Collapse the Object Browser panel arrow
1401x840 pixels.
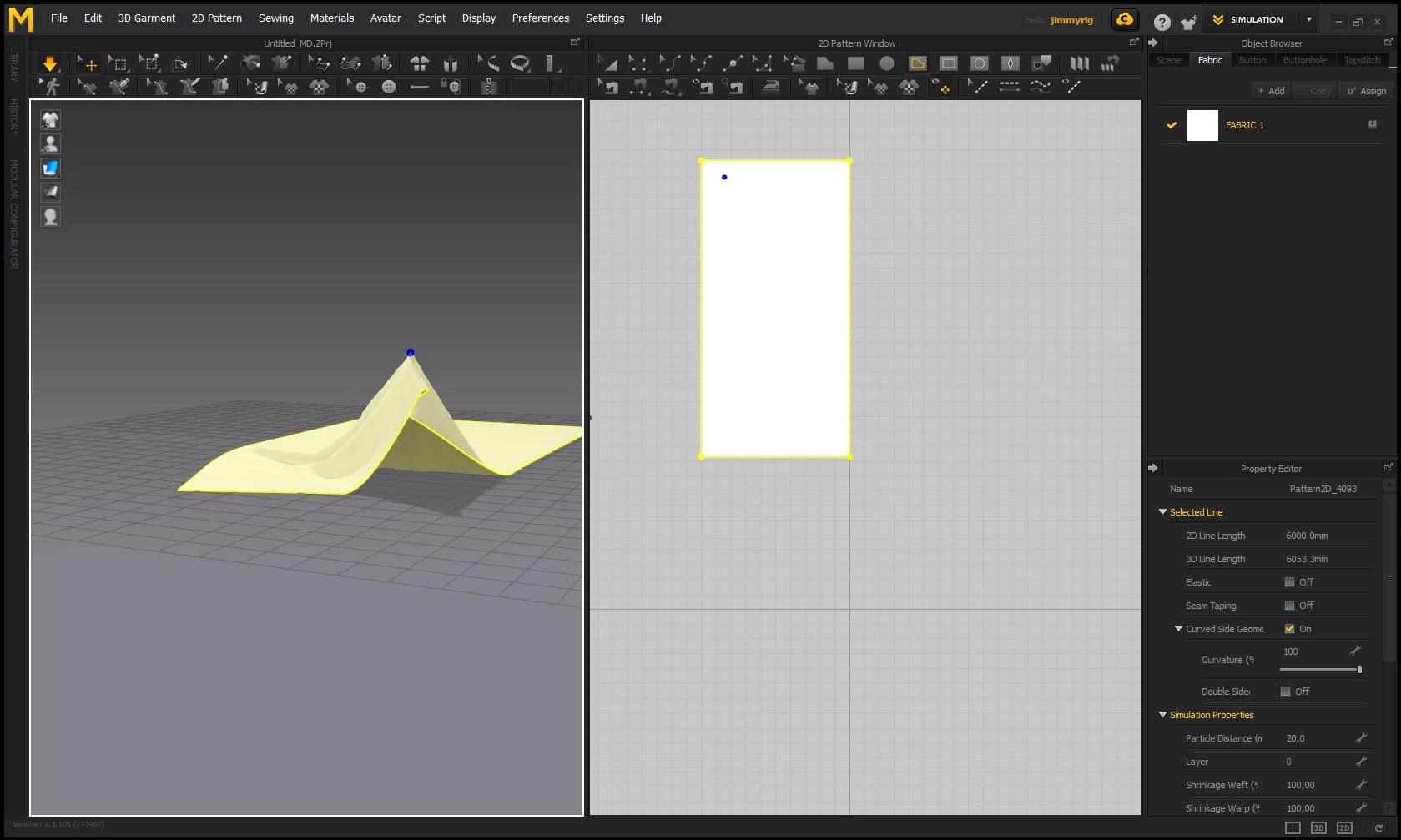(x=1153, y=43)
